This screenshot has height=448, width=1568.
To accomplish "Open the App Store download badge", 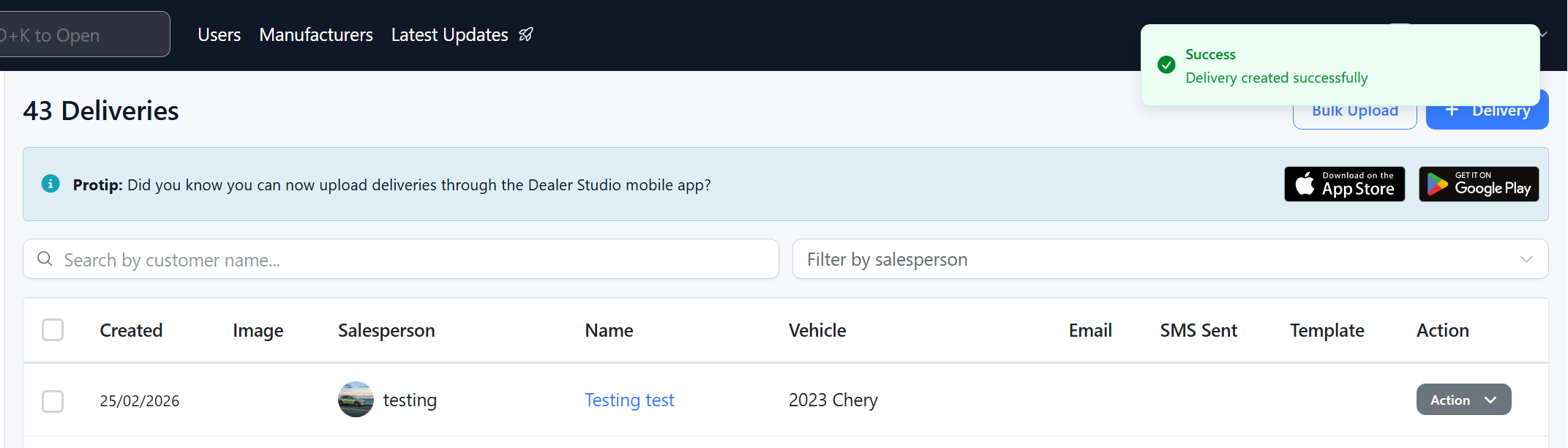I will [x=1344, y=184].
